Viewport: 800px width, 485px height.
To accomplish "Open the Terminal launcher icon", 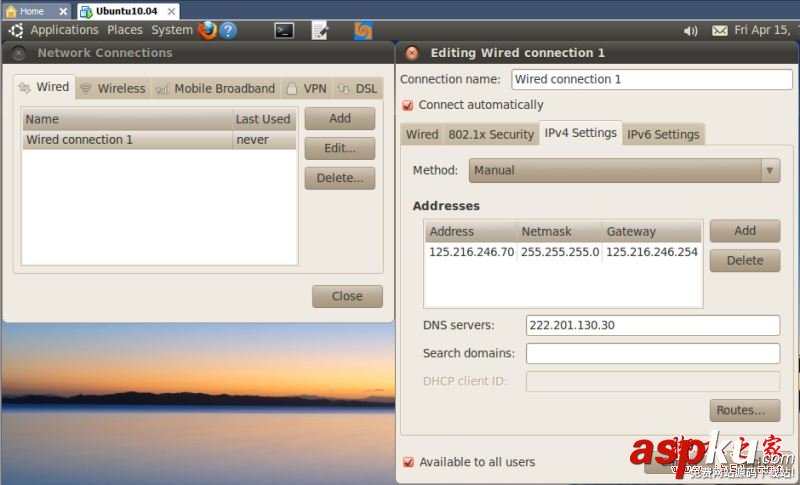I will tap(284, 31).
